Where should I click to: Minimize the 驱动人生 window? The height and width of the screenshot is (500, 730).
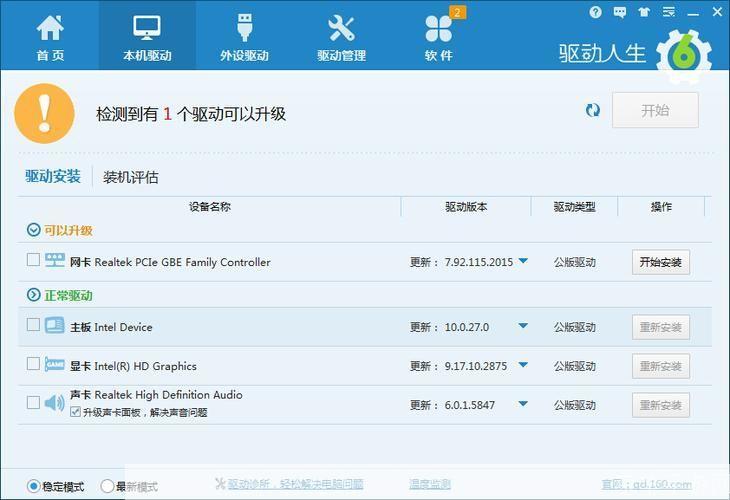693,14
